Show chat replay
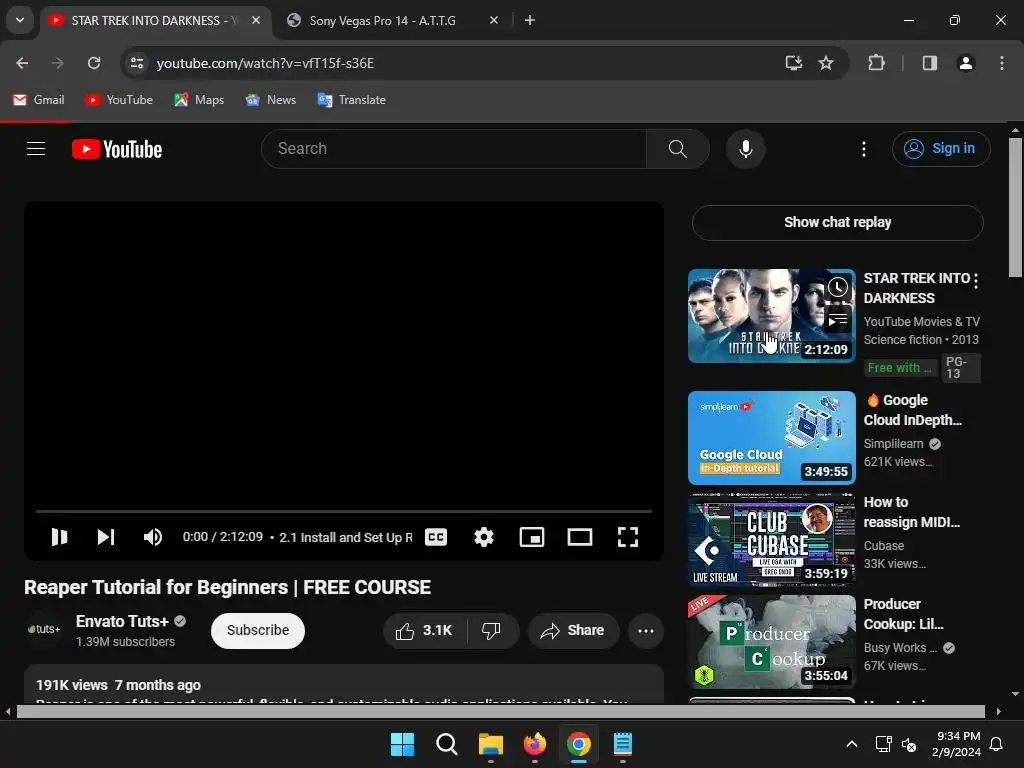 tap(837, 223)
